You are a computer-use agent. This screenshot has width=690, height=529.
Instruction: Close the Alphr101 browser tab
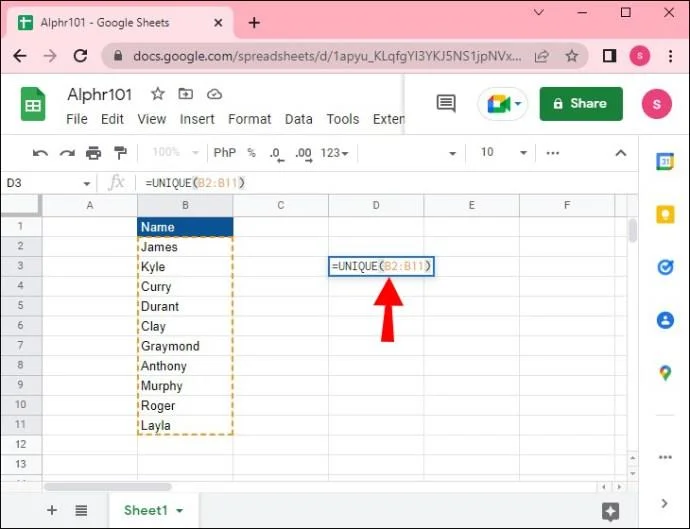218,23
